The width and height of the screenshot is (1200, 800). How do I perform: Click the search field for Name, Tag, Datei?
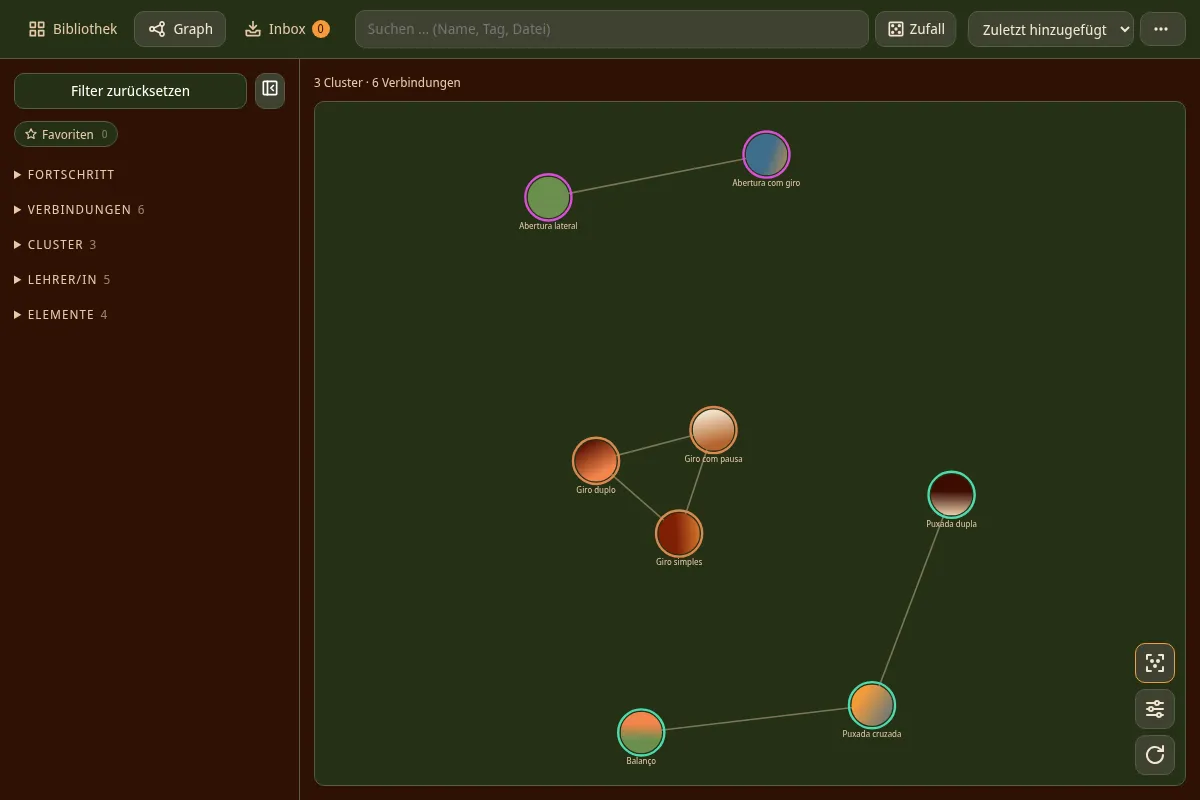pos(611,29)
